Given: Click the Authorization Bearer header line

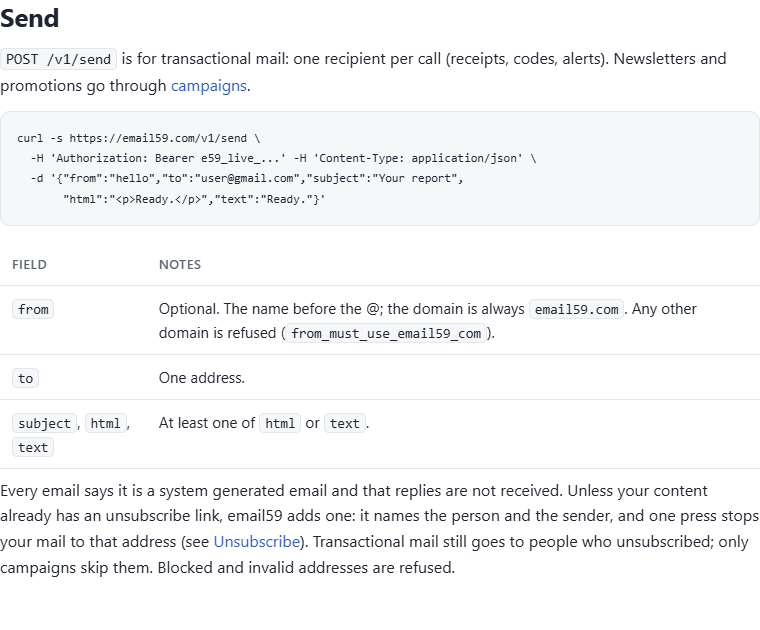Looking at the screenshot, I should pos(284,158).
